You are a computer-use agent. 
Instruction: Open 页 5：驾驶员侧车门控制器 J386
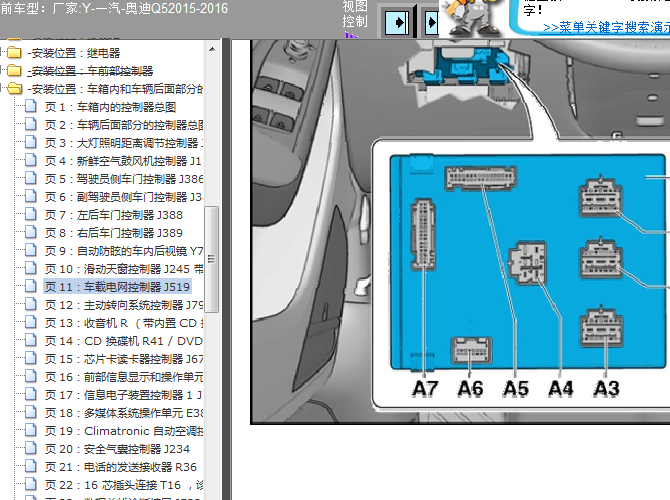[123, 179]
